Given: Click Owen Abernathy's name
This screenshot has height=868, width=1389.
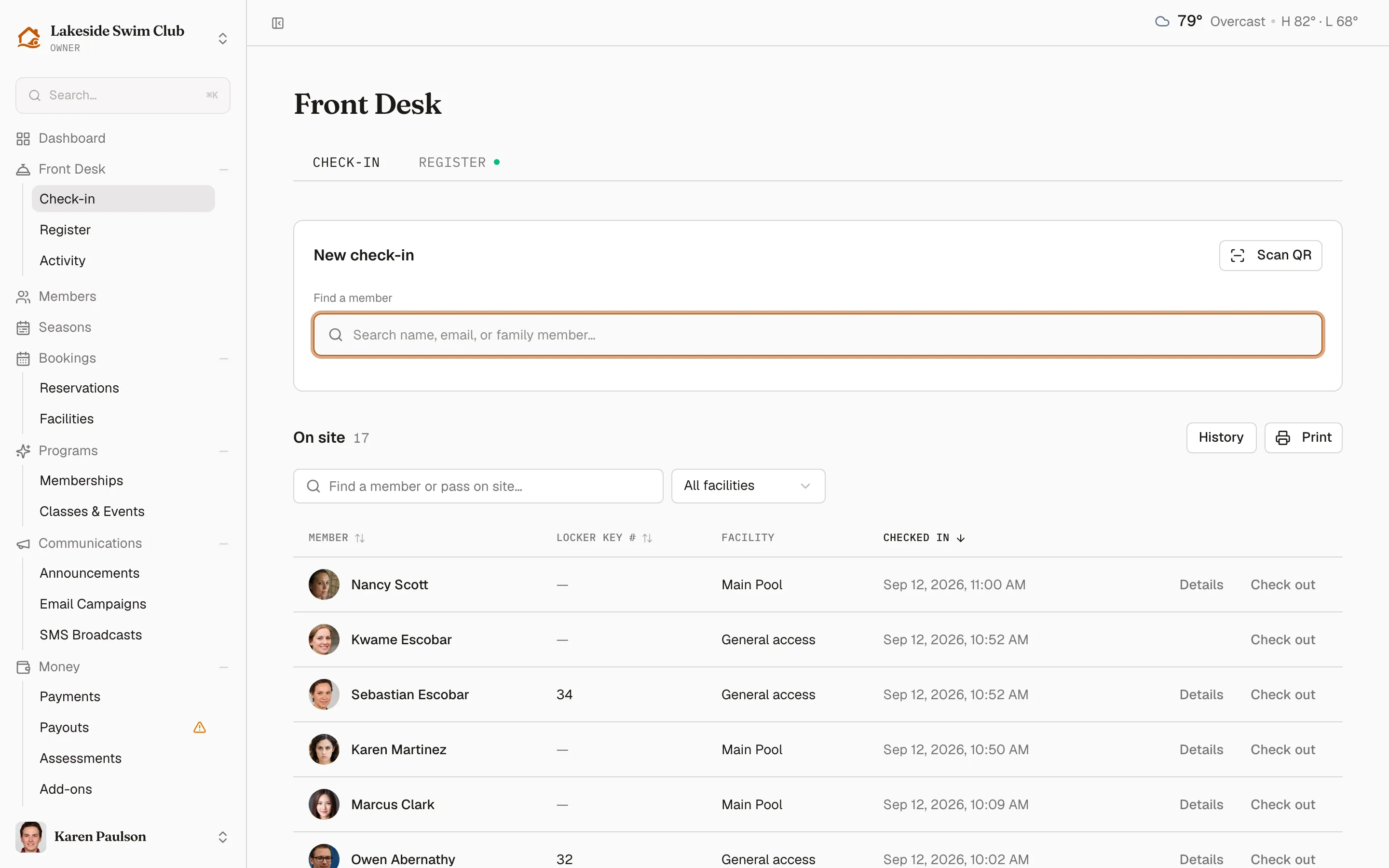Looking at the screenshot, I should [x=403, y=859].
